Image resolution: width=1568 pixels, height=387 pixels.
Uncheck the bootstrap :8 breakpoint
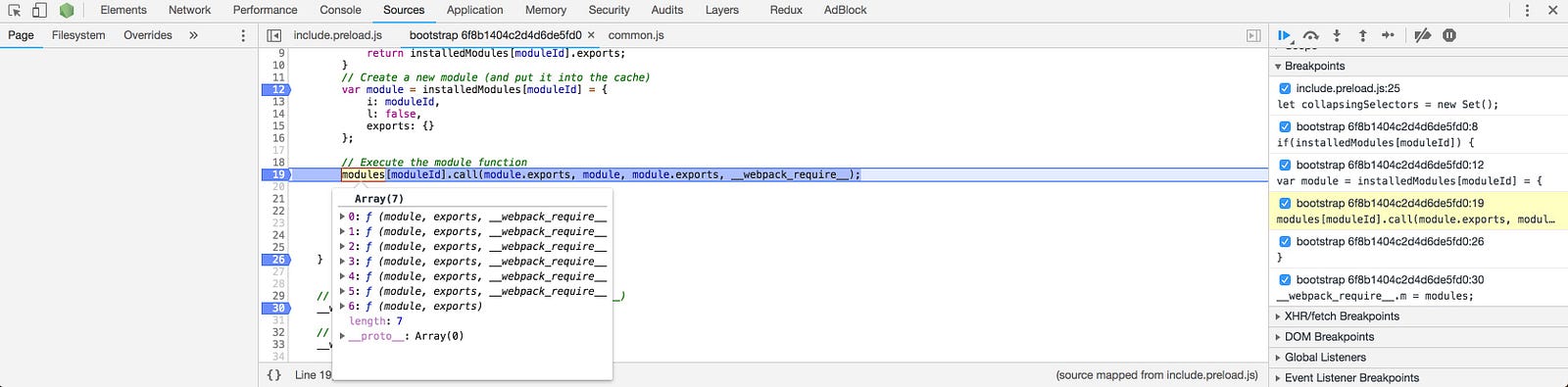click(x=1285, y=126)
